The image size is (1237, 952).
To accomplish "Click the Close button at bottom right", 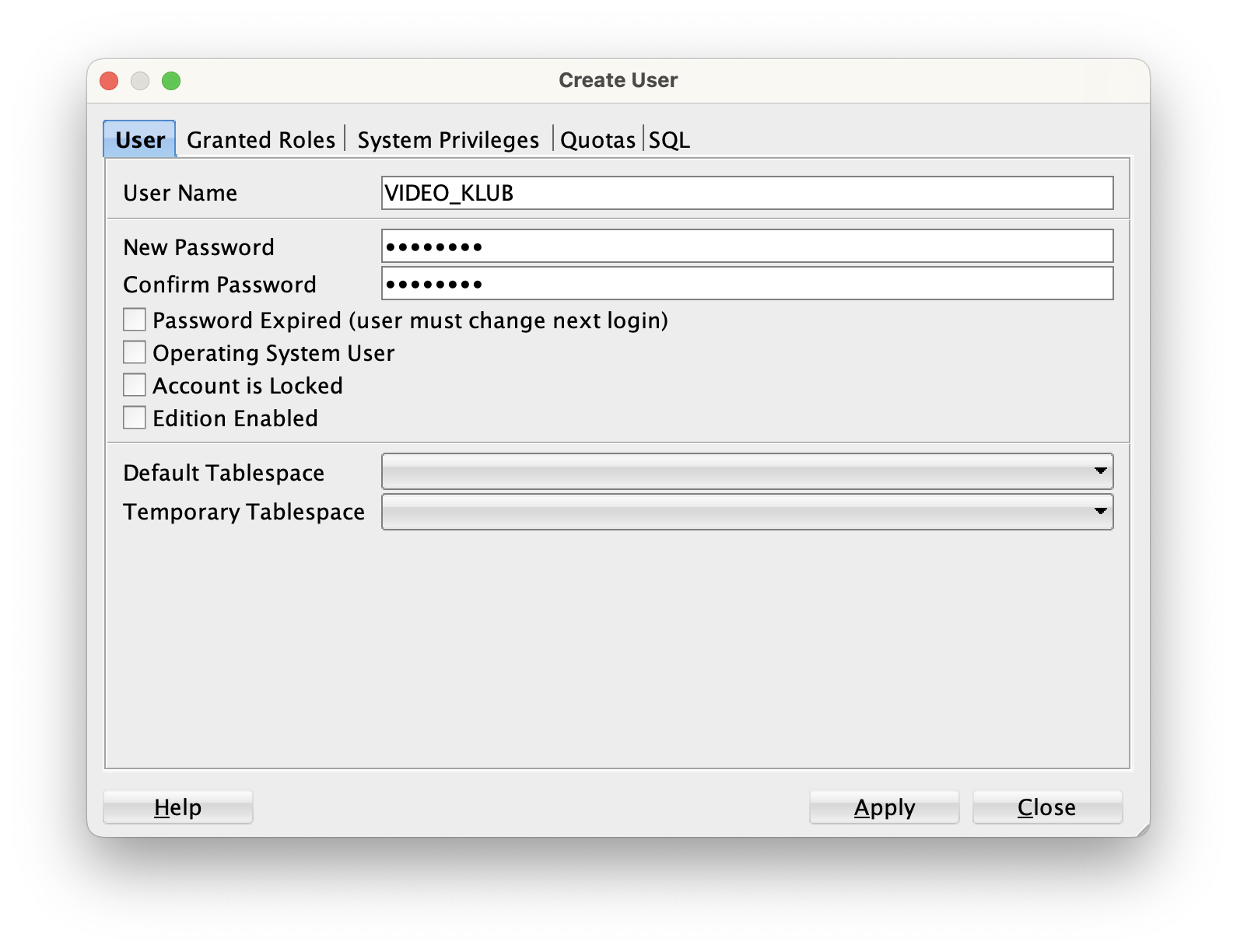I will [1047, 807].
